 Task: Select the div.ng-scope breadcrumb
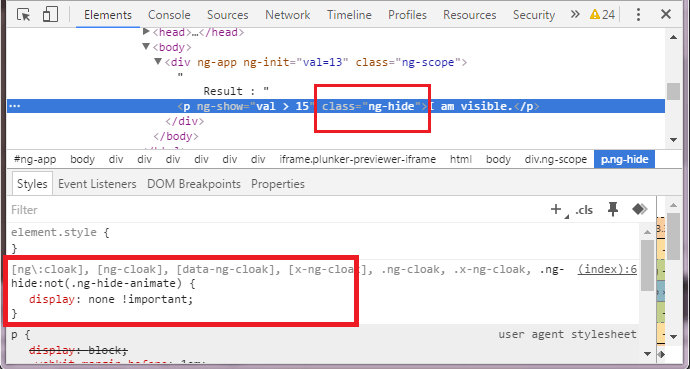coord(555,159)
